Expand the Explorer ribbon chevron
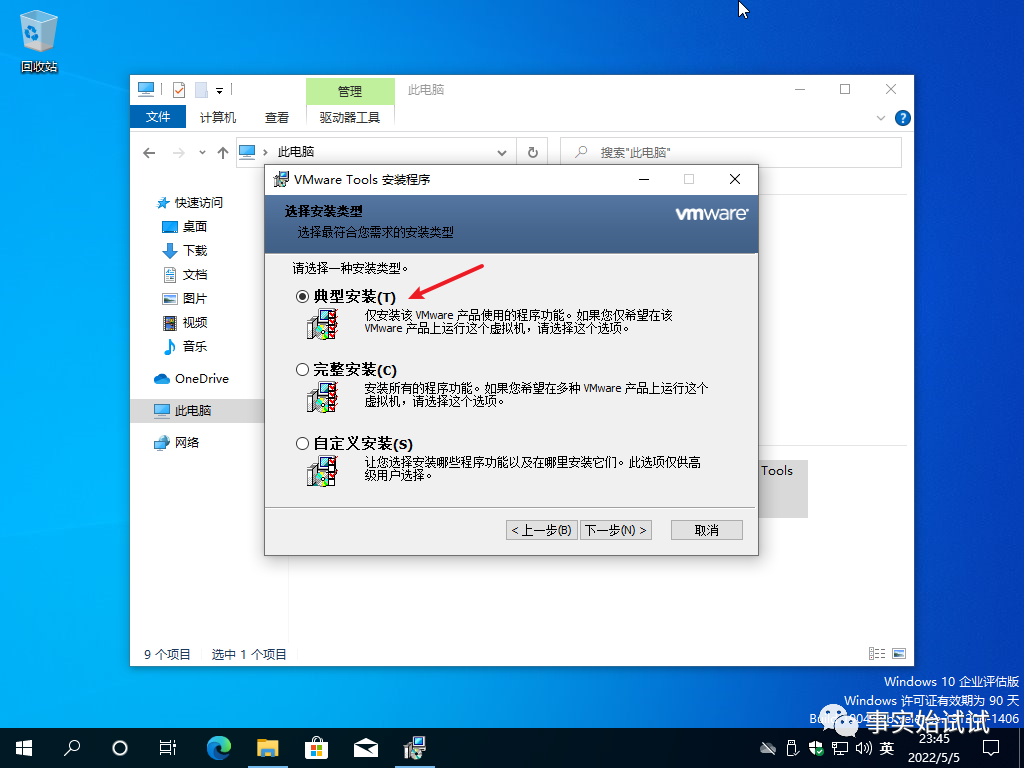This screenshot has width=1024, height=768. click(x=880, y=118)
